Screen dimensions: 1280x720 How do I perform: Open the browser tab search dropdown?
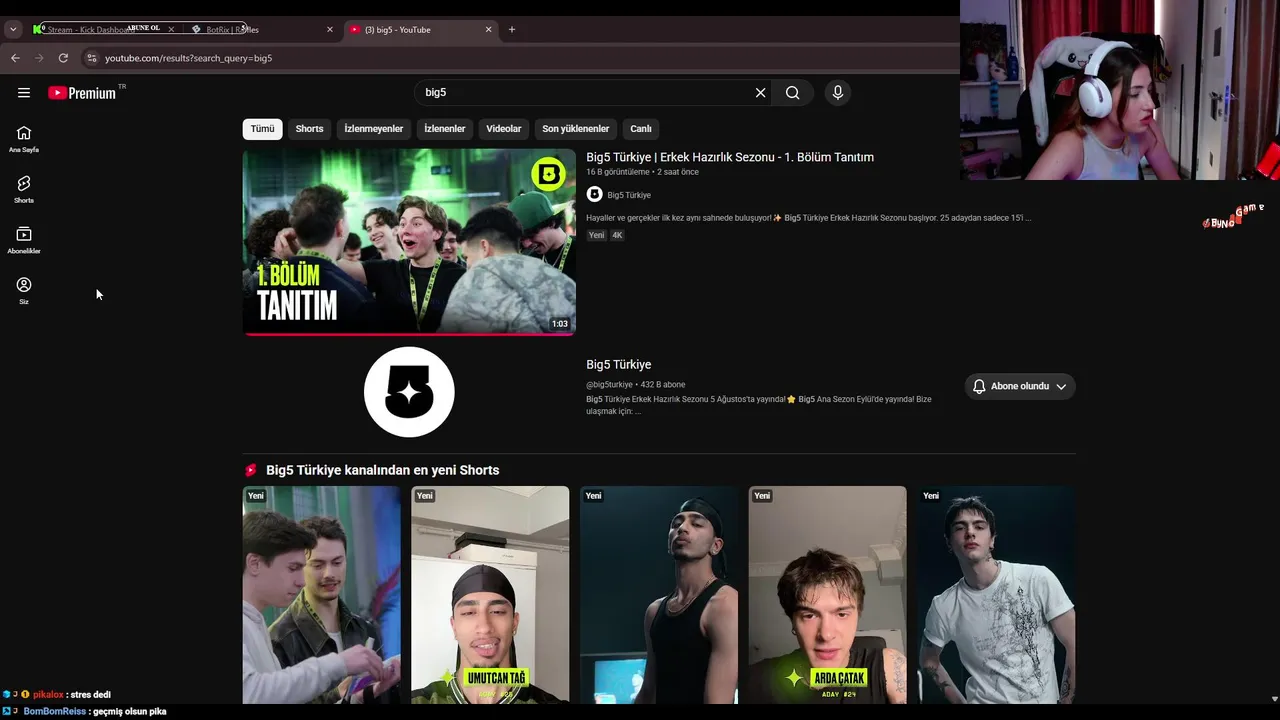click(x=13, y=29)
